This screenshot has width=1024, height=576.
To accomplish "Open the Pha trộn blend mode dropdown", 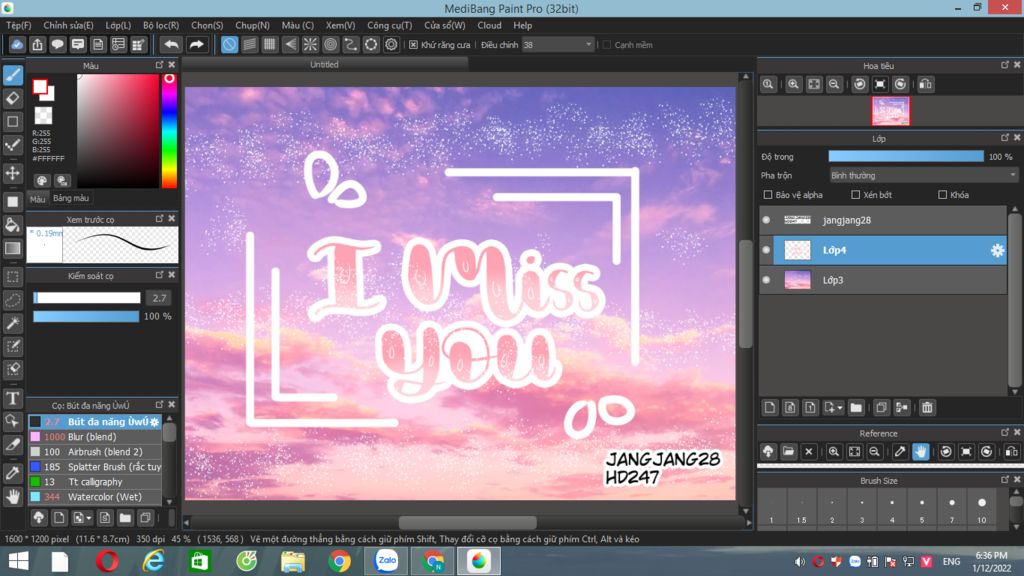I will click(x=923, y=176).
